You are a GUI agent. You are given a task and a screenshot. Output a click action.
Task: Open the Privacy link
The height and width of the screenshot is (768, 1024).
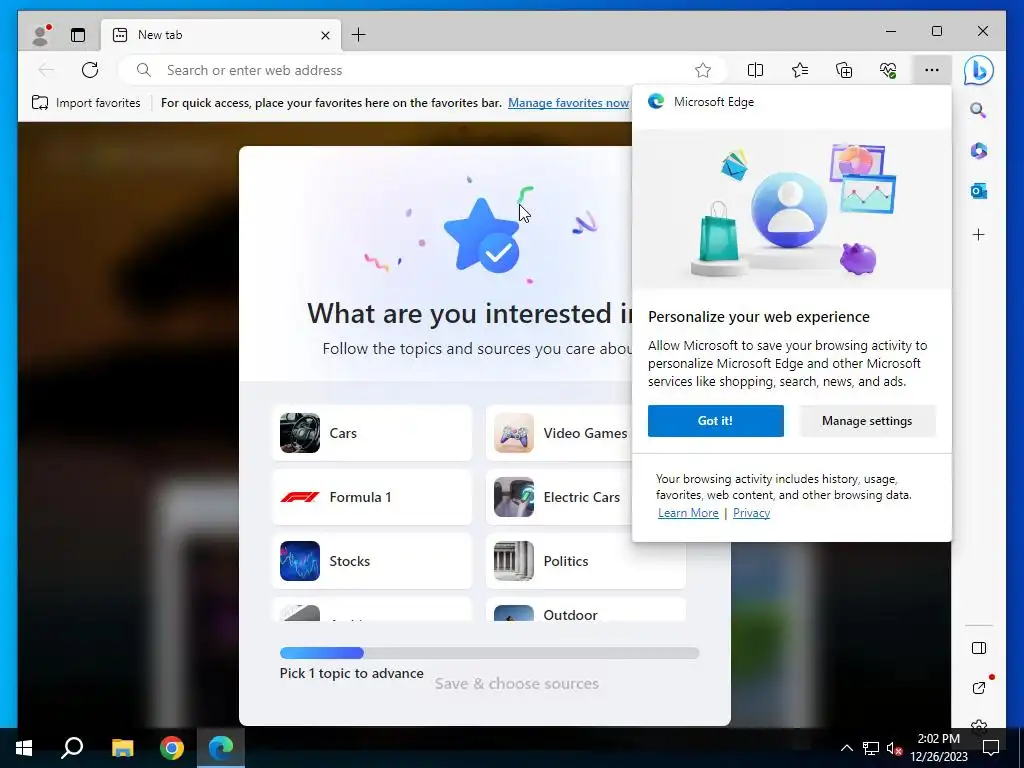[751, 513]
